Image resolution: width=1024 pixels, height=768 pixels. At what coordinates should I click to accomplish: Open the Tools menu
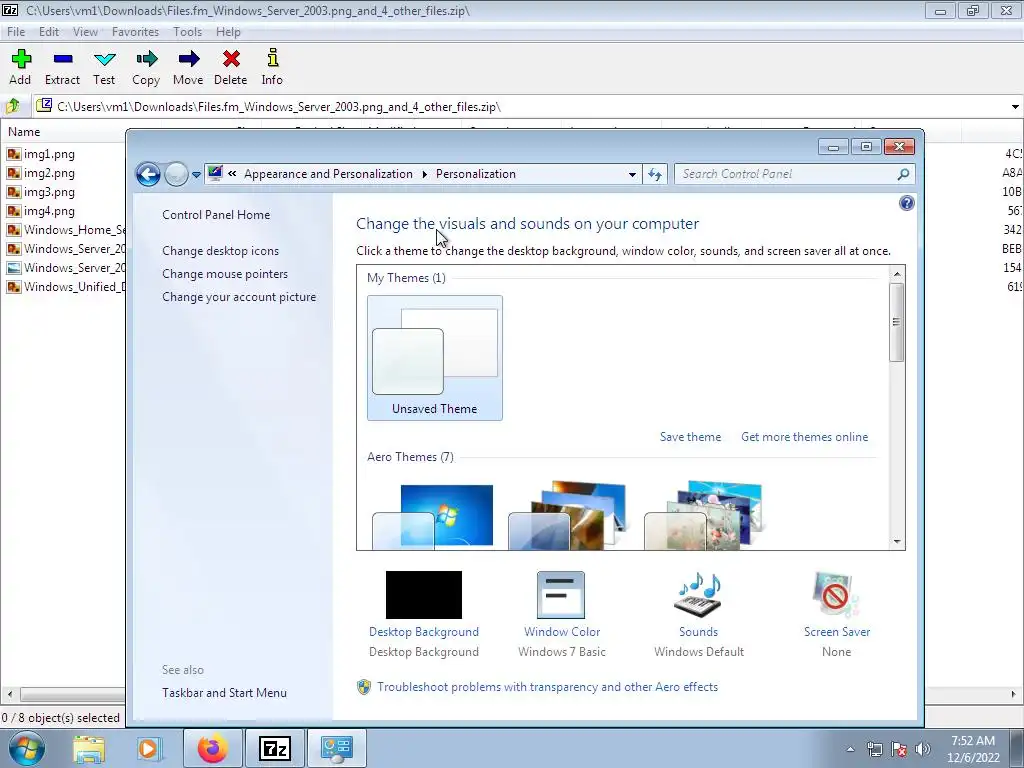[187, 31]
